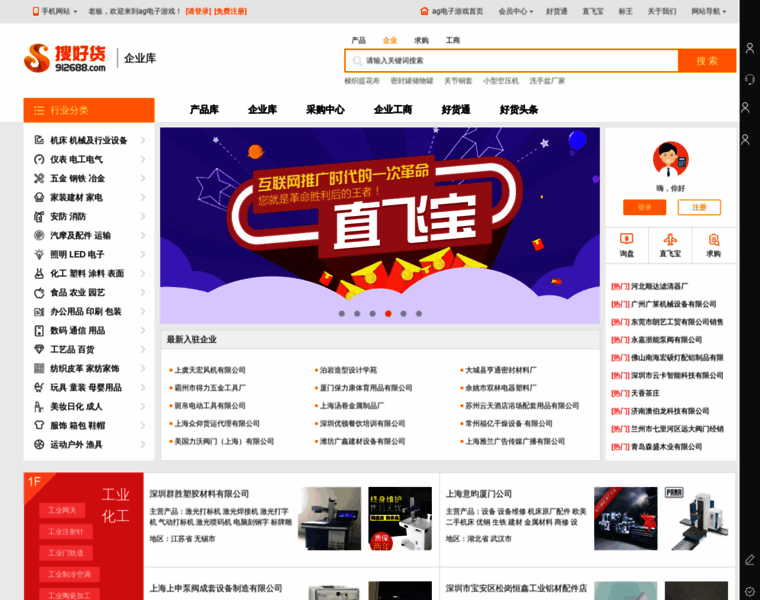The width and height of the screenshot is (760, 600).
Task: Open the 产品库 navigation item
Action: (x=204, y=110)
